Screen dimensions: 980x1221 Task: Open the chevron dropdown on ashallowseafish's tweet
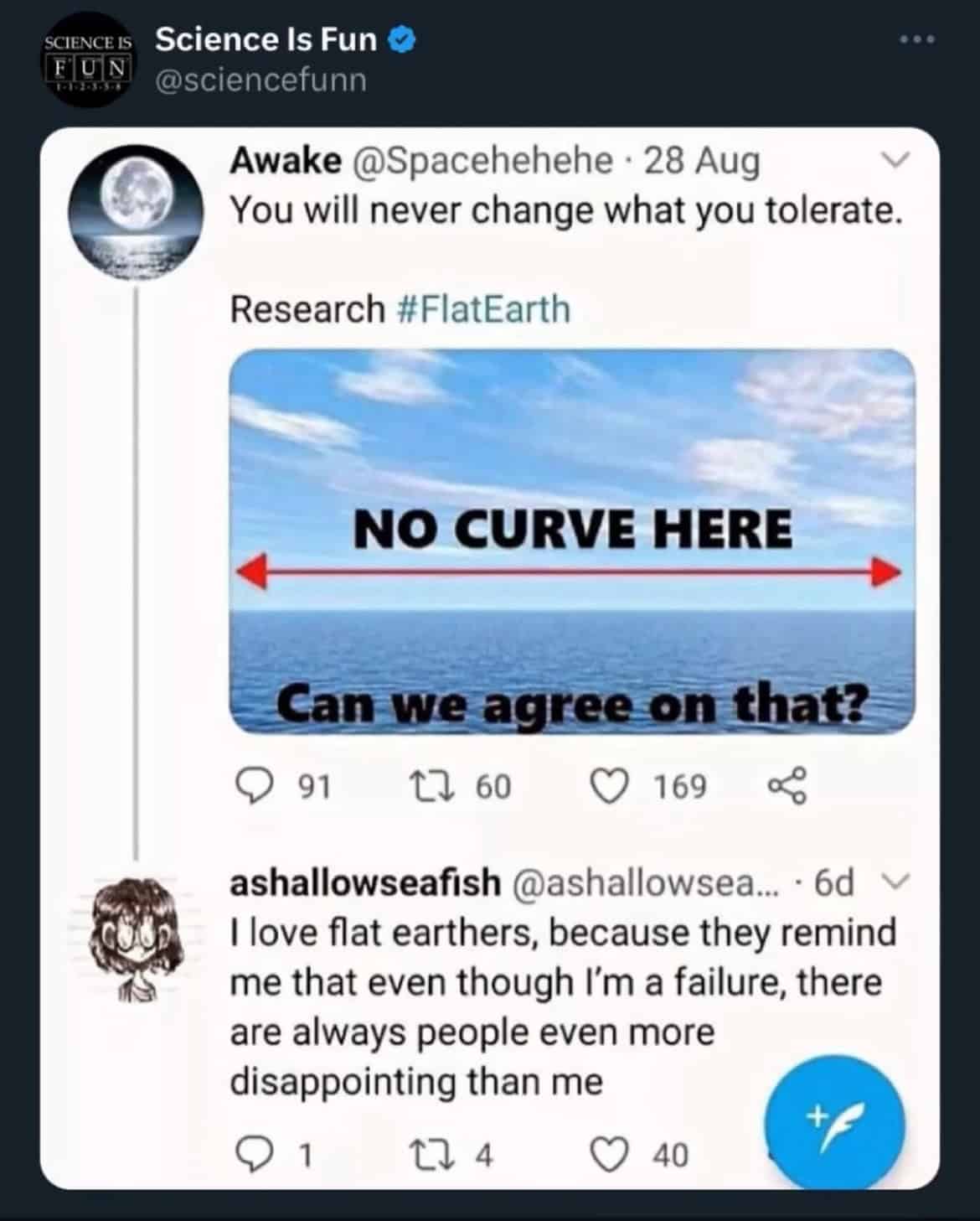(x=895, y=882)
